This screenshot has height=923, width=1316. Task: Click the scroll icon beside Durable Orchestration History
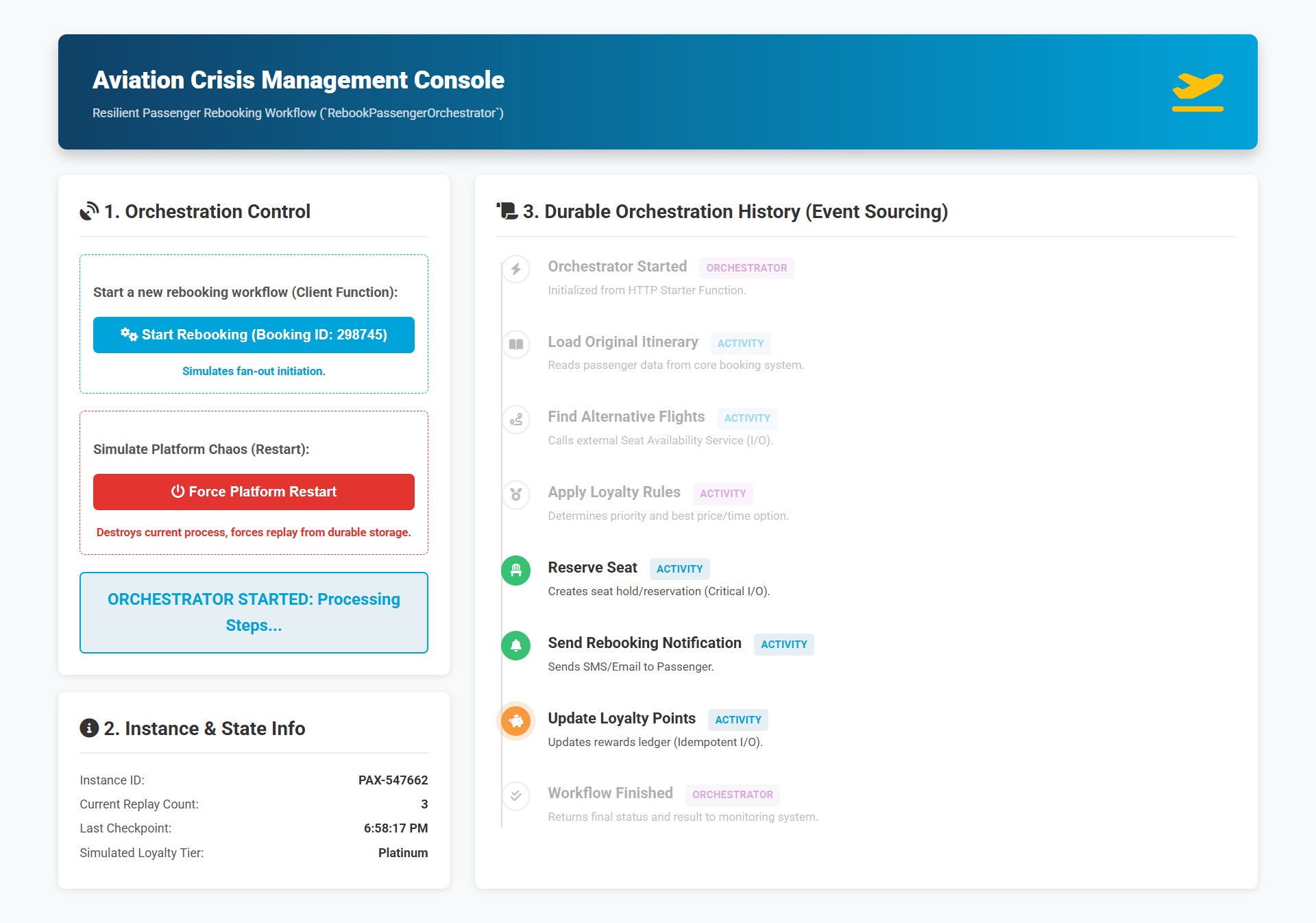pyautogui.click(x=507, y=211)
